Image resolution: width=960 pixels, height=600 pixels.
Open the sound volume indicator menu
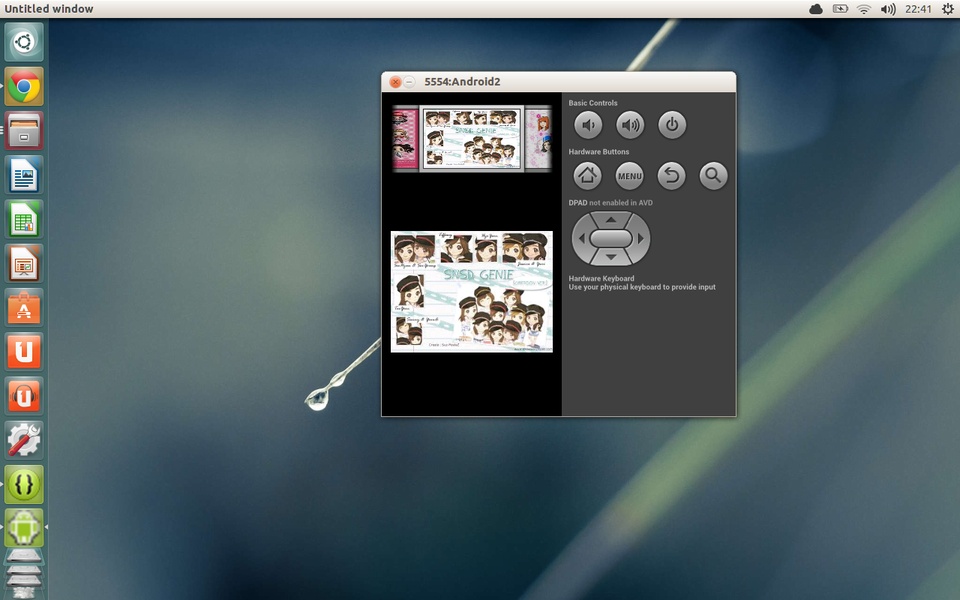[888, 9]
